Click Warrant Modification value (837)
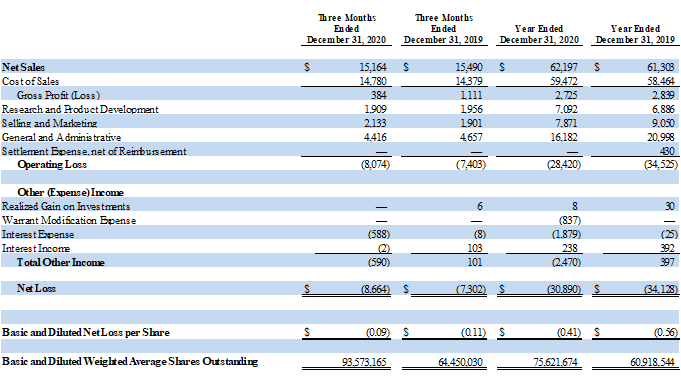 pos(569,221)
